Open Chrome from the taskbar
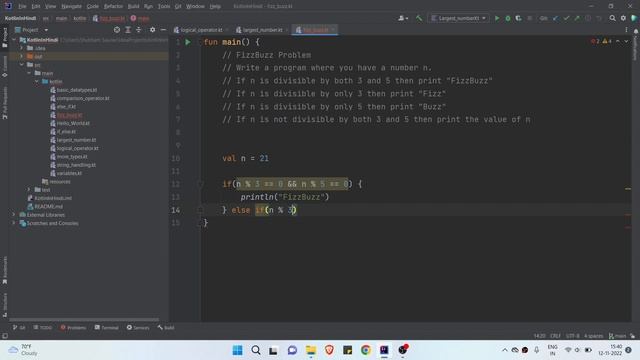 tap(366, 350)
